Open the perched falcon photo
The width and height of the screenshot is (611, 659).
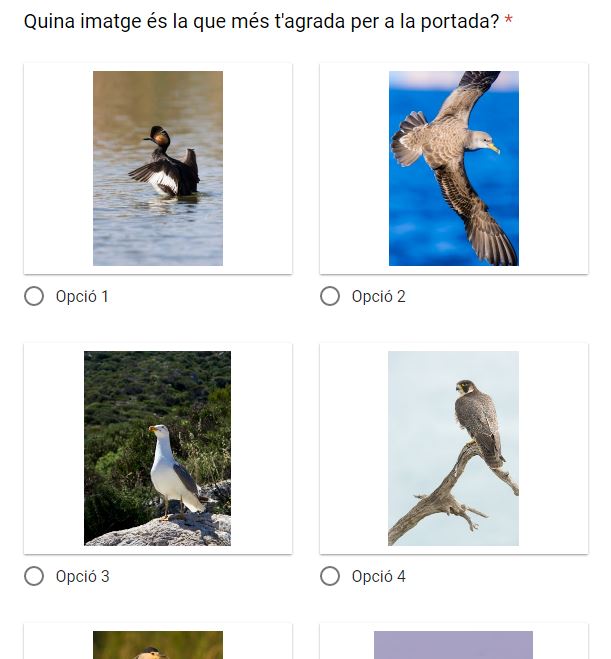pyautogui.click(x=453, y=448)
